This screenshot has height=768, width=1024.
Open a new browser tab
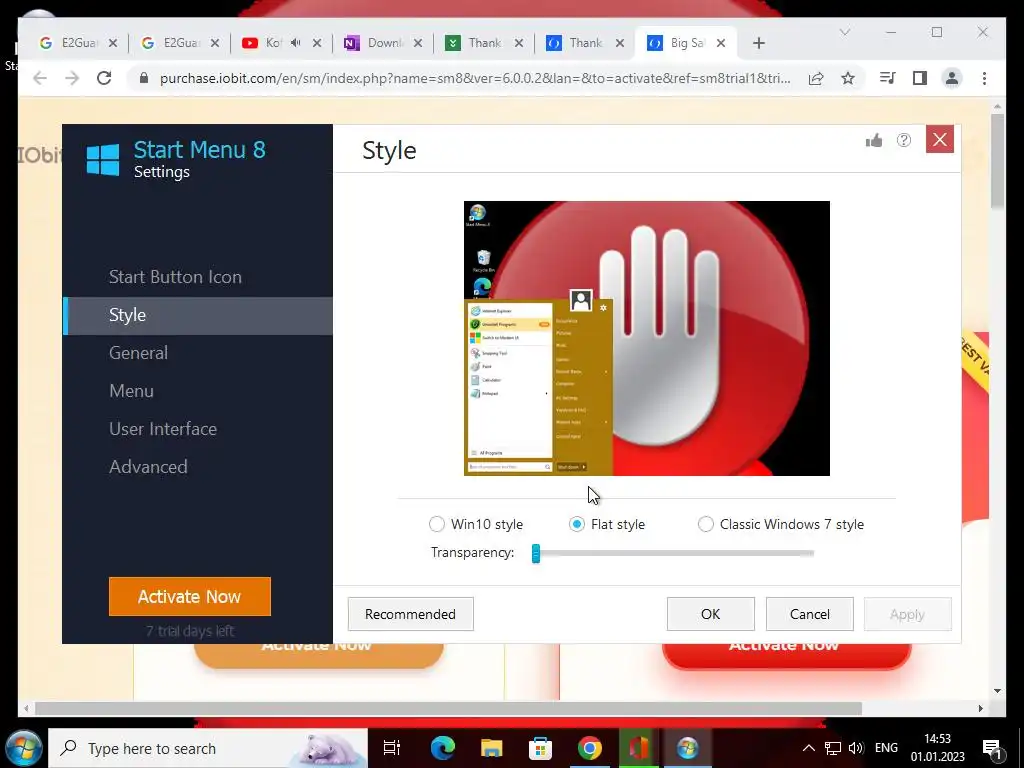click(x=758, y=43)
